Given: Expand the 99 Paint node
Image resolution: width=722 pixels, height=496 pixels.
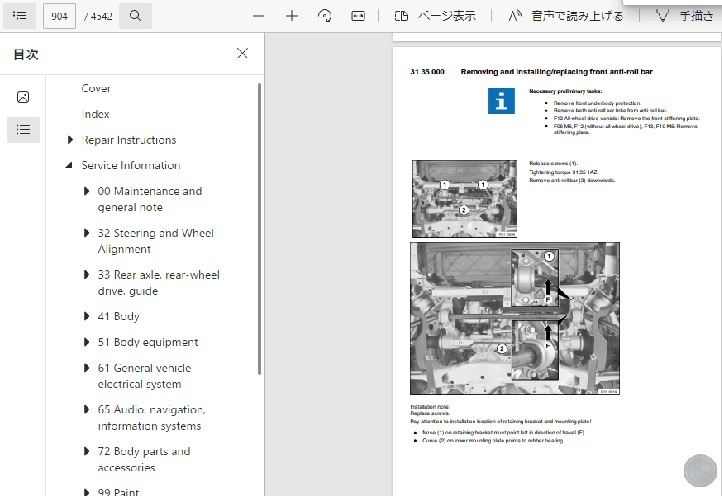Looking at the screenshot, I should [86, 492].
